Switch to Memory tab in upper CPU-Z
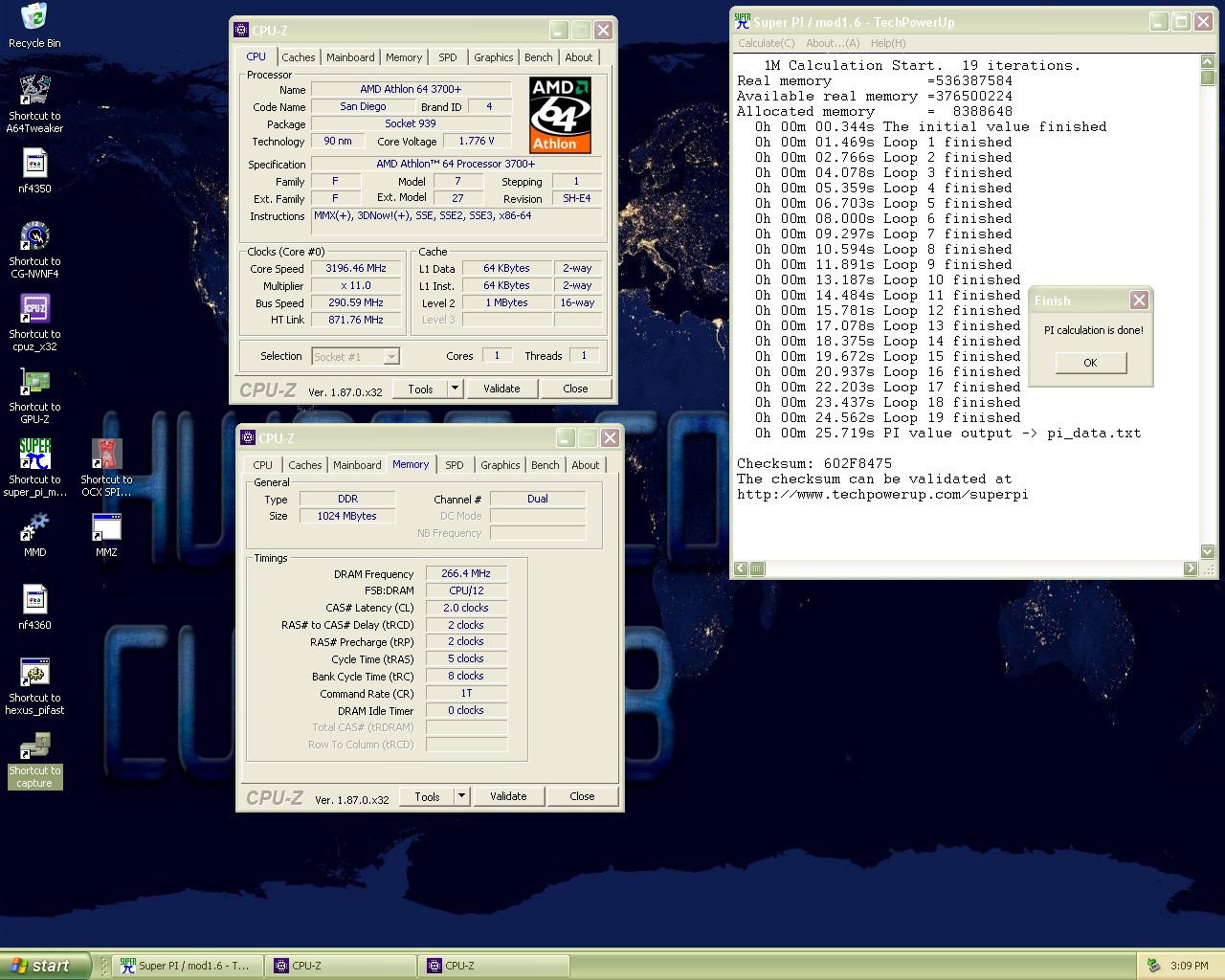 404,57
